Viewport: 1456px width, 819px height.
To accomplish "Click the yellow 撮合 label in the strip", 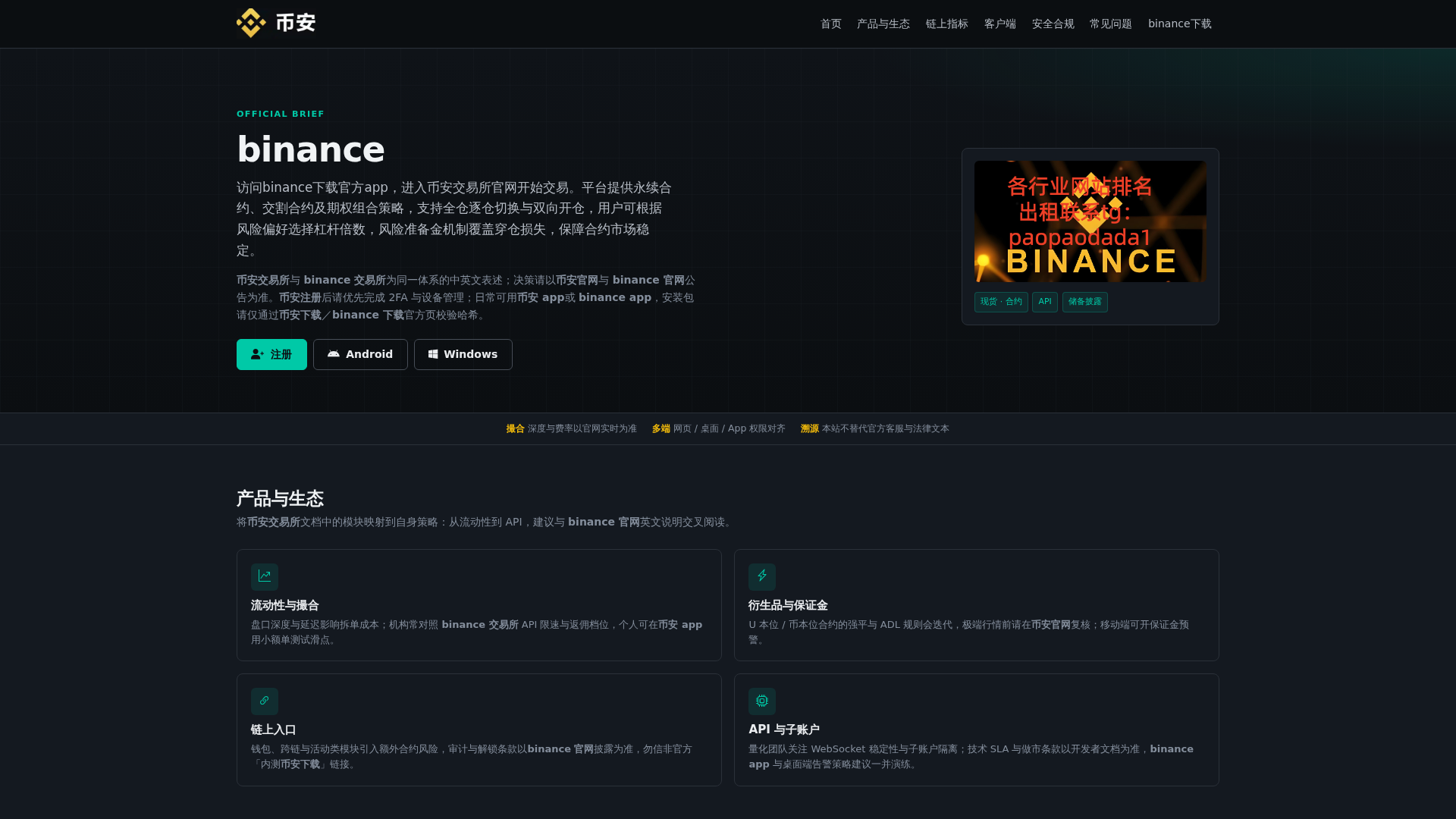I will point(516,428).
